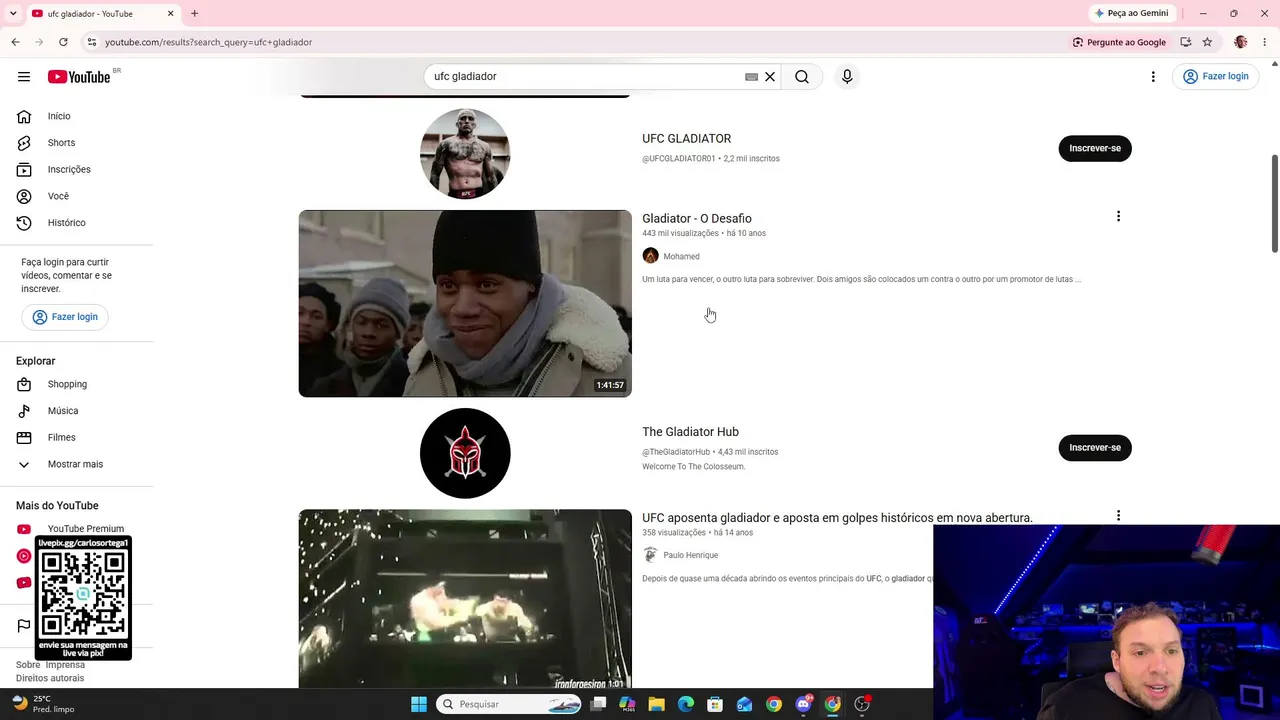Click the sidebar Fazer login button

[65, 317]
